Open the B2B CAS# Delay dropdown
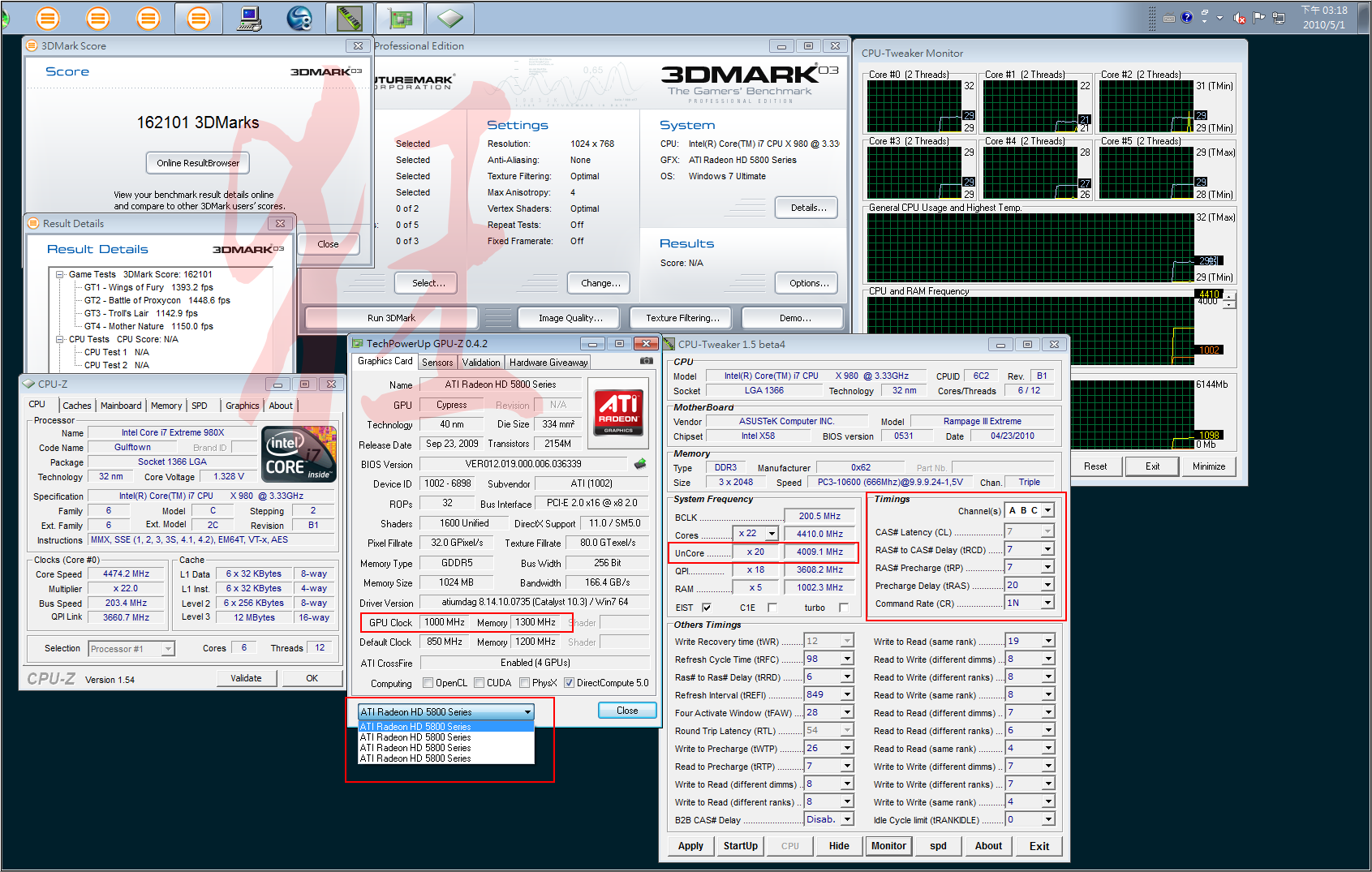This screenshot has width=1372, height=872. coord(847,820)
